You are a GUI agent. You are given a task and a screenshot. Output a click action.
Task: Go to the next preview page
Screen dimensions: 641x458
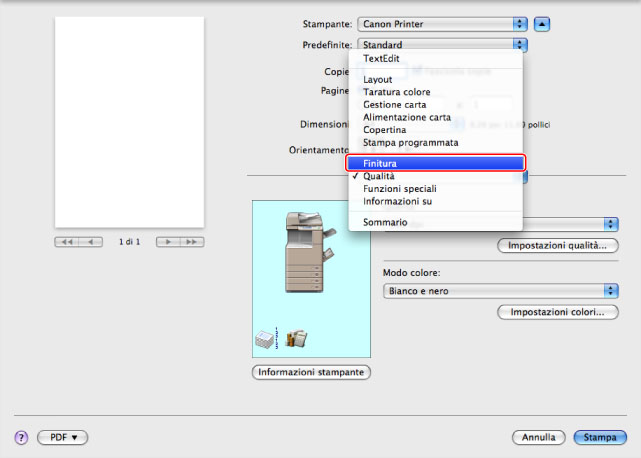(167, 242)
